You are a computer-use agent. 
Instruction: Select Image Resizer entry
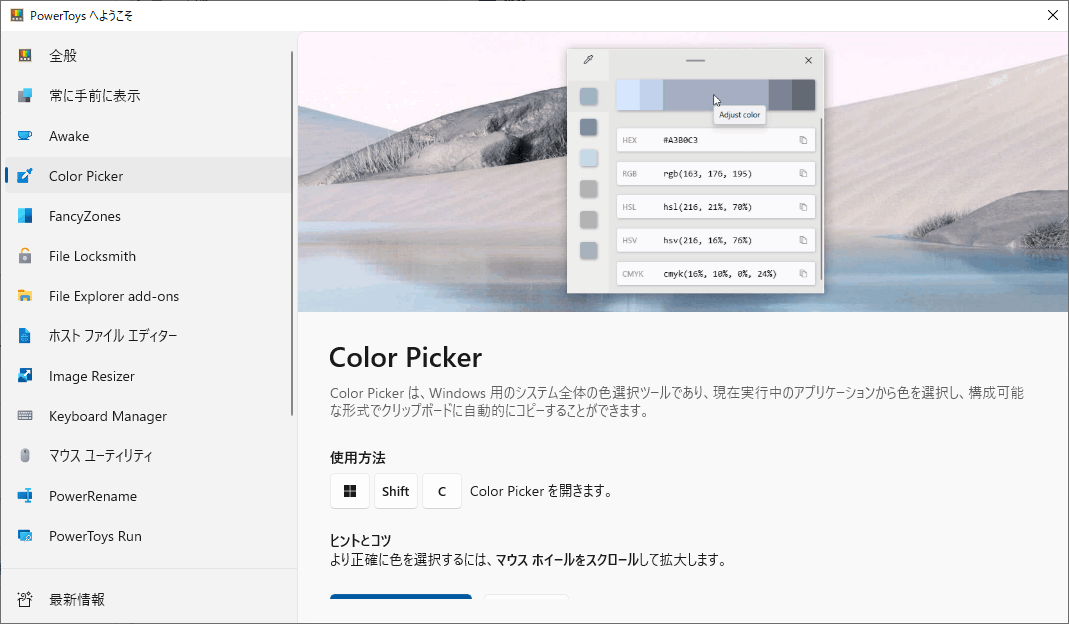(x=148, y=376)
